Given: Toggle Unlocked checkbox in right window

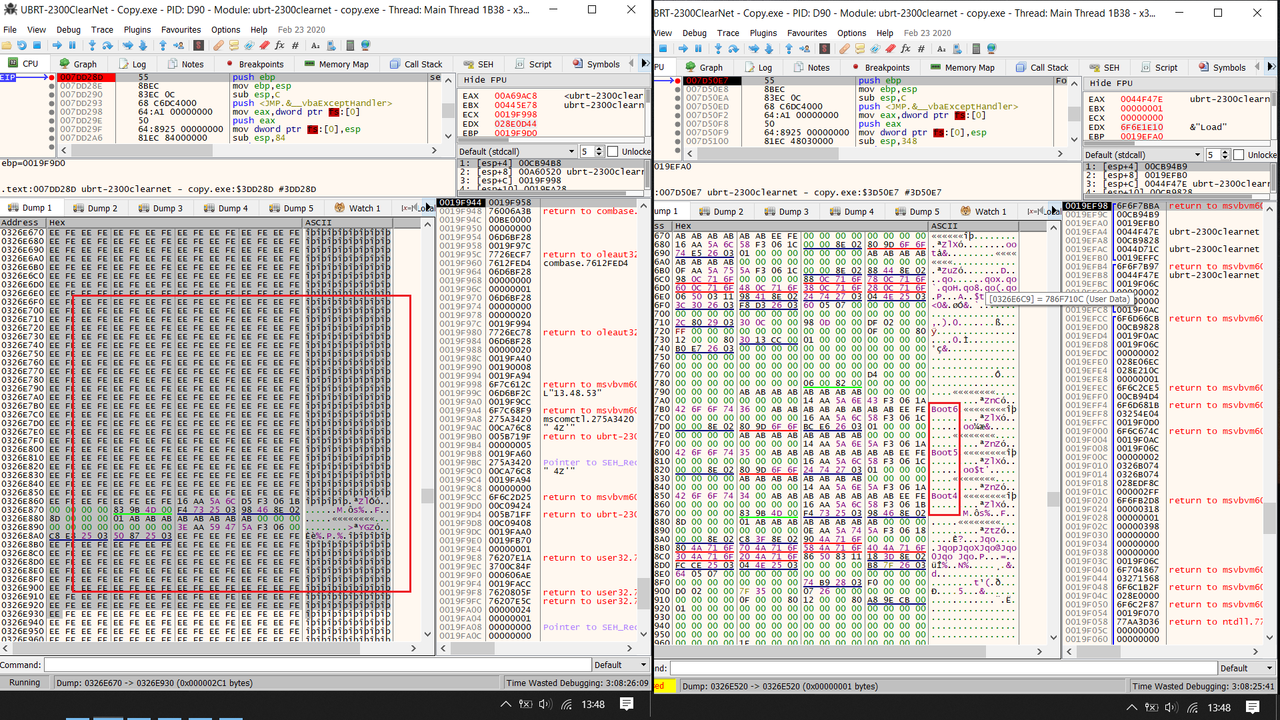Looking at the screenshot, I should (1238, 154).
